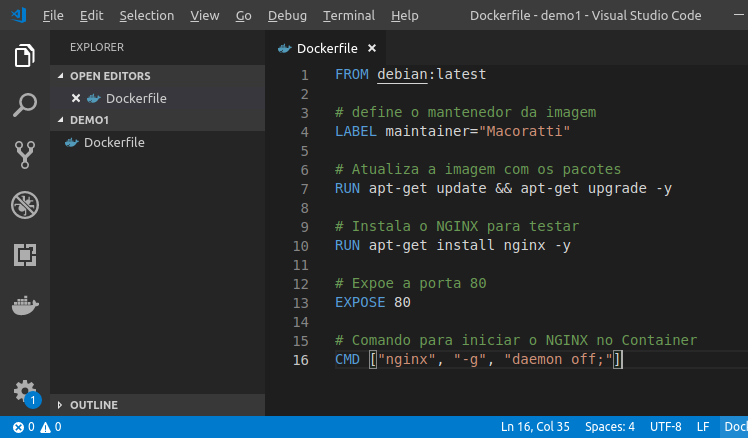Click the Manage gear icon
748x438 pixels.
click(x=25, y=390)
